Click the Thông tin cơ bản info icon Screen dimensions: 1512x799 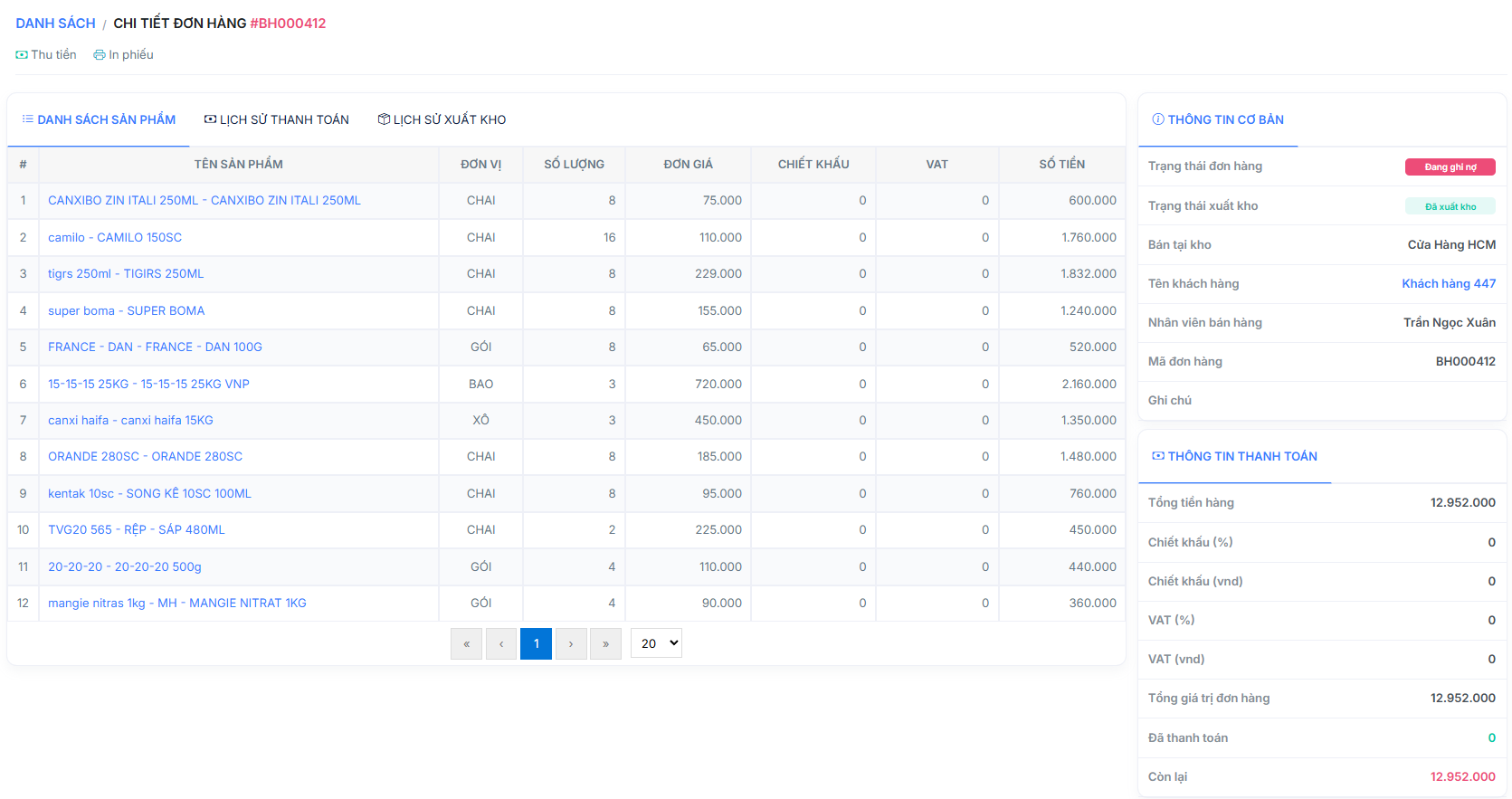pyautogui.click(x=1157, y=119)
